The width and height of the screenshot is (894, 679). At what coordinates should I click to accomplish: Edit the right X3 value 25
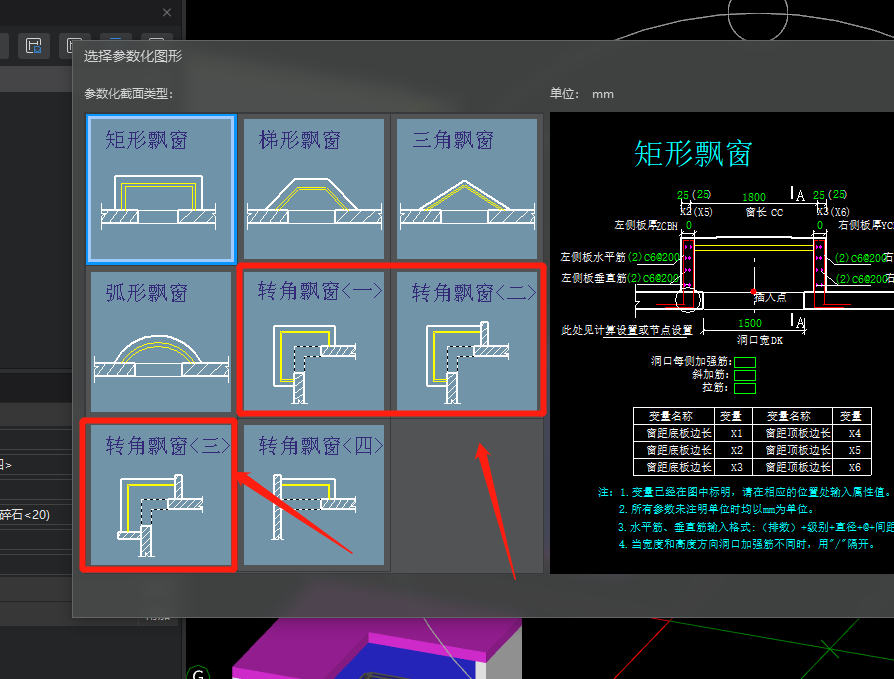pos(819,195)
